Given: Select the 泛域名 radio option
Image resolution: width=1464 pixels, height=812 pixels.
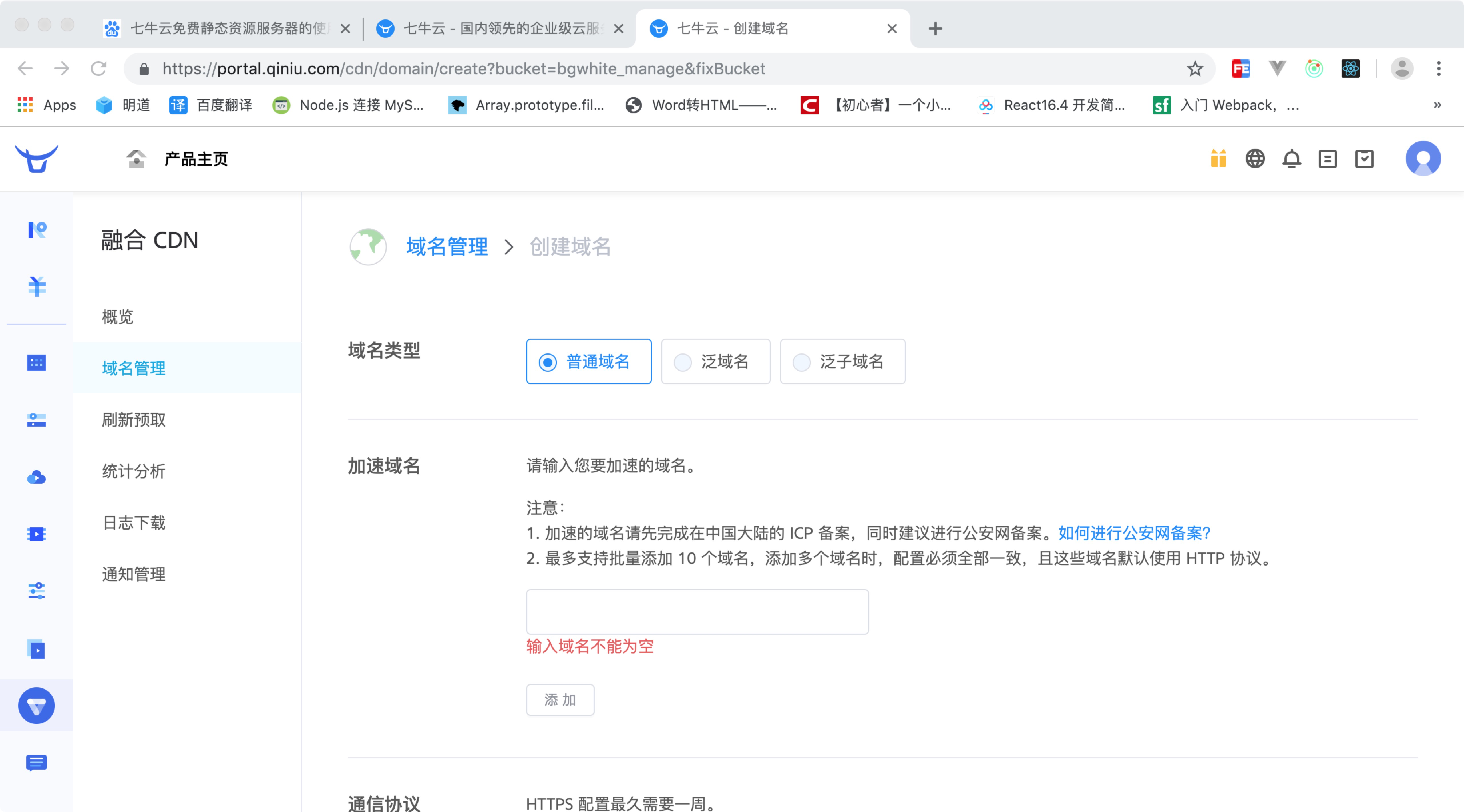Looking at the screenshot, I should (715, 361).
